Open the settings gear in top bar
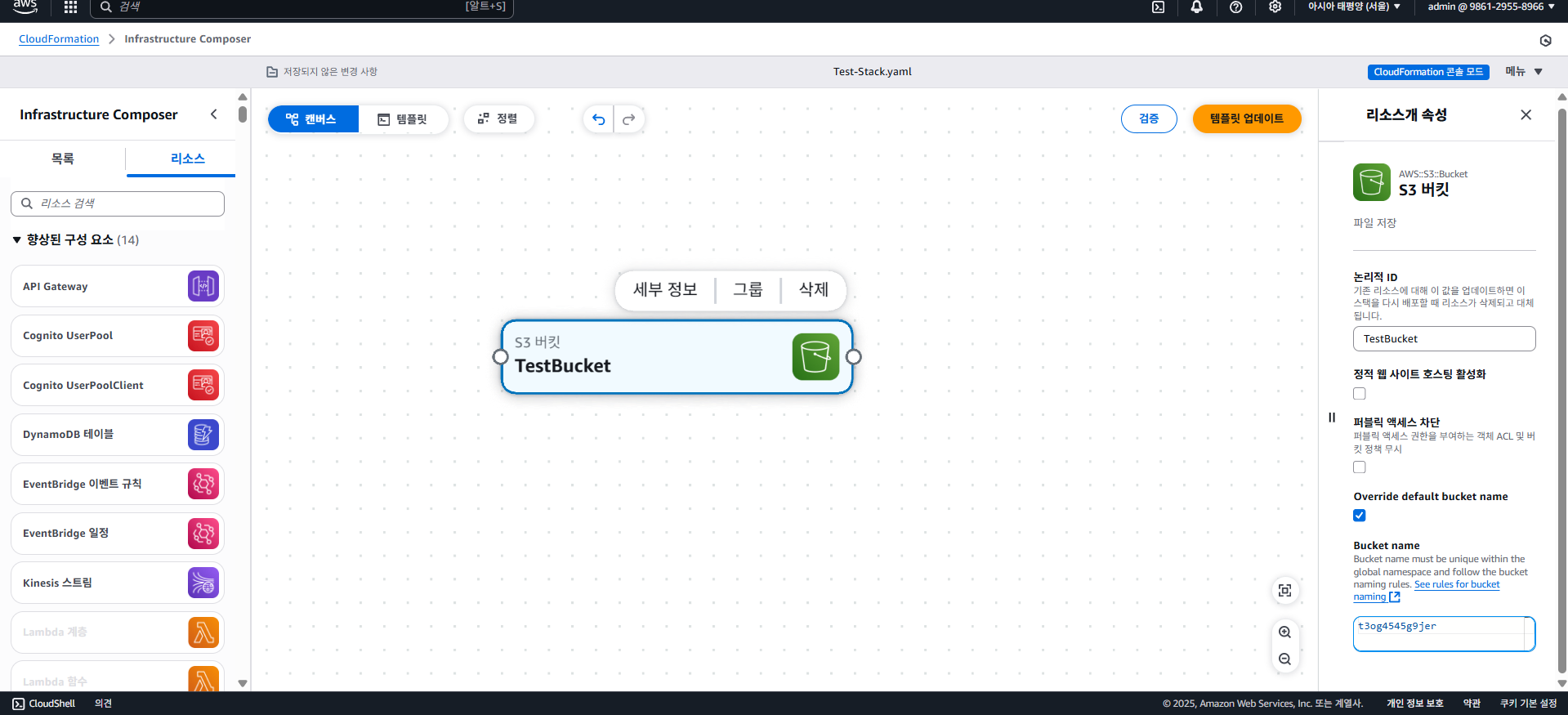 pos(1275,7)
